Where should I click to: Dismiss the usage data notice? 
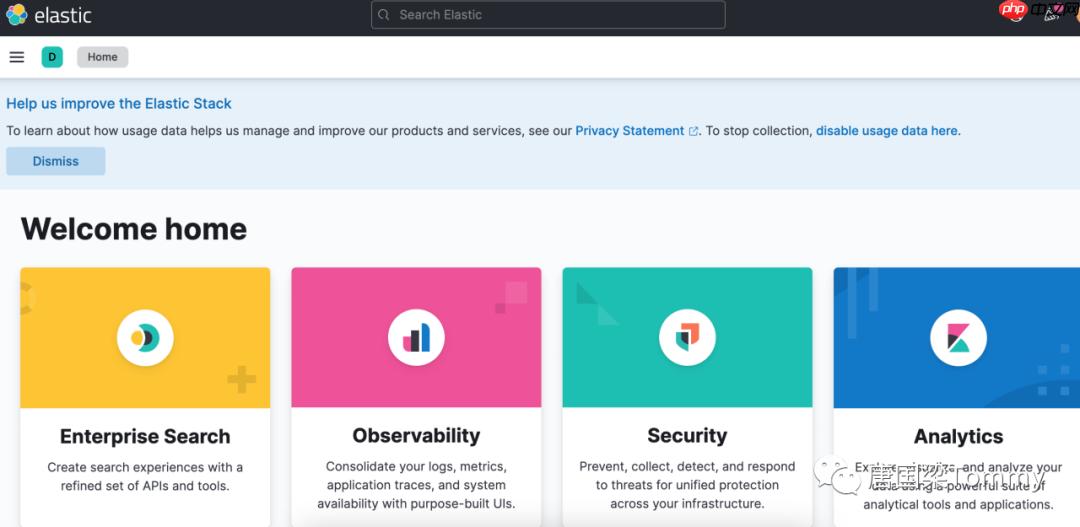56,161
